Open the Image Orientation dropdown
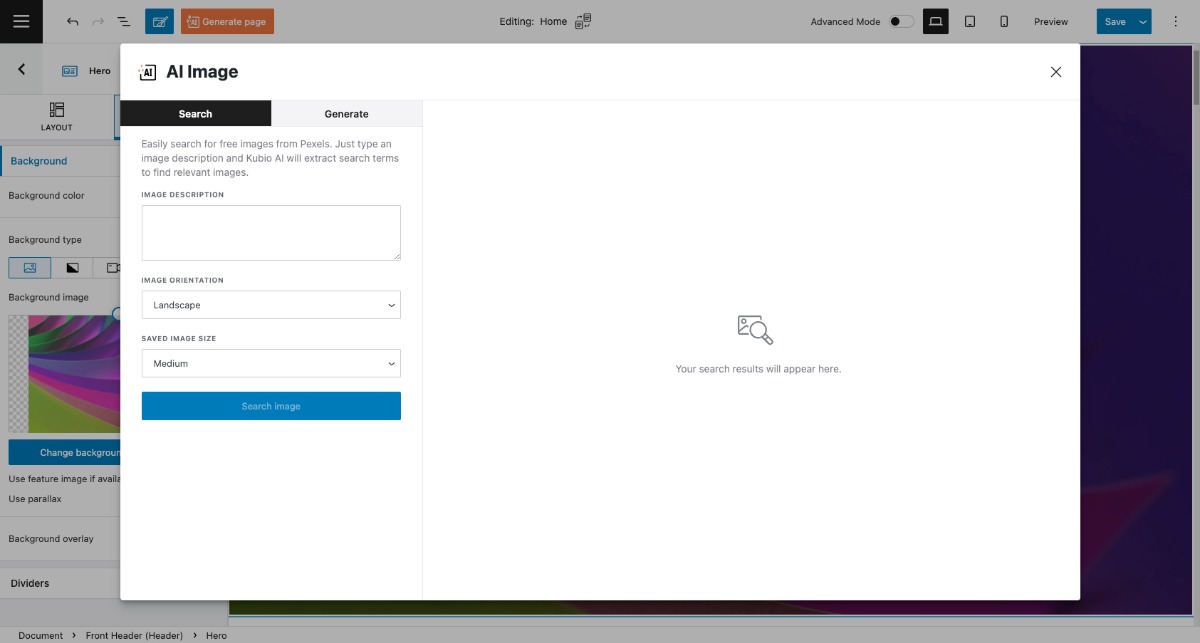The width and height of the screenshot is (1200, 643). (x=271, y=305)
